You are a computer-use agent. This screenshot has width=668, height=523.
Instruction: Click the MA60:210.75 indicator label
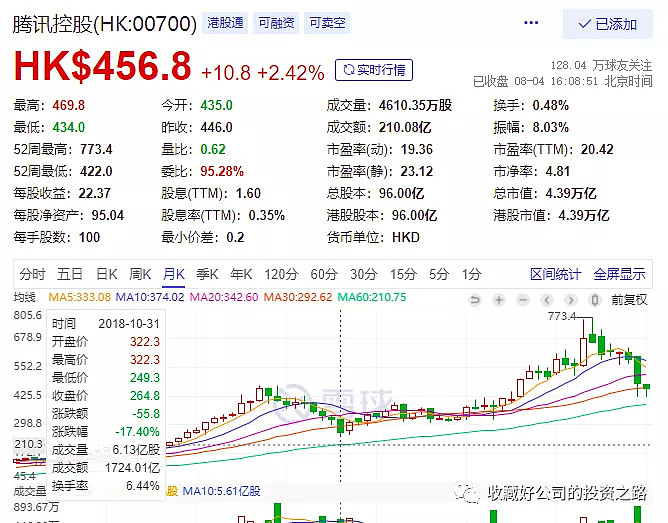click(x=372, y=297)
